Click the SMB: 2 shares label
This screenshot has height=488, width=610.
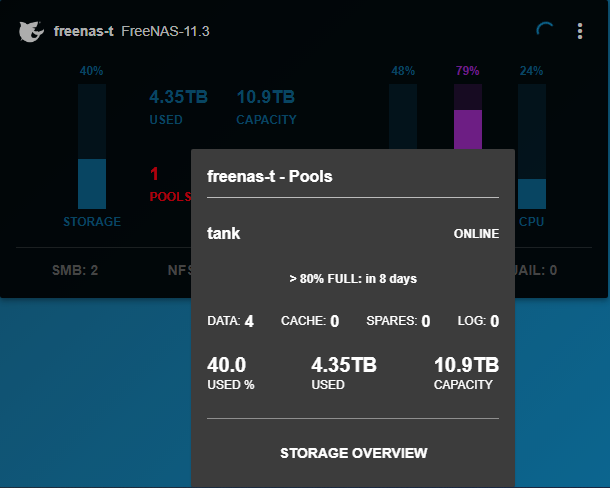click(x=75, y=270)
